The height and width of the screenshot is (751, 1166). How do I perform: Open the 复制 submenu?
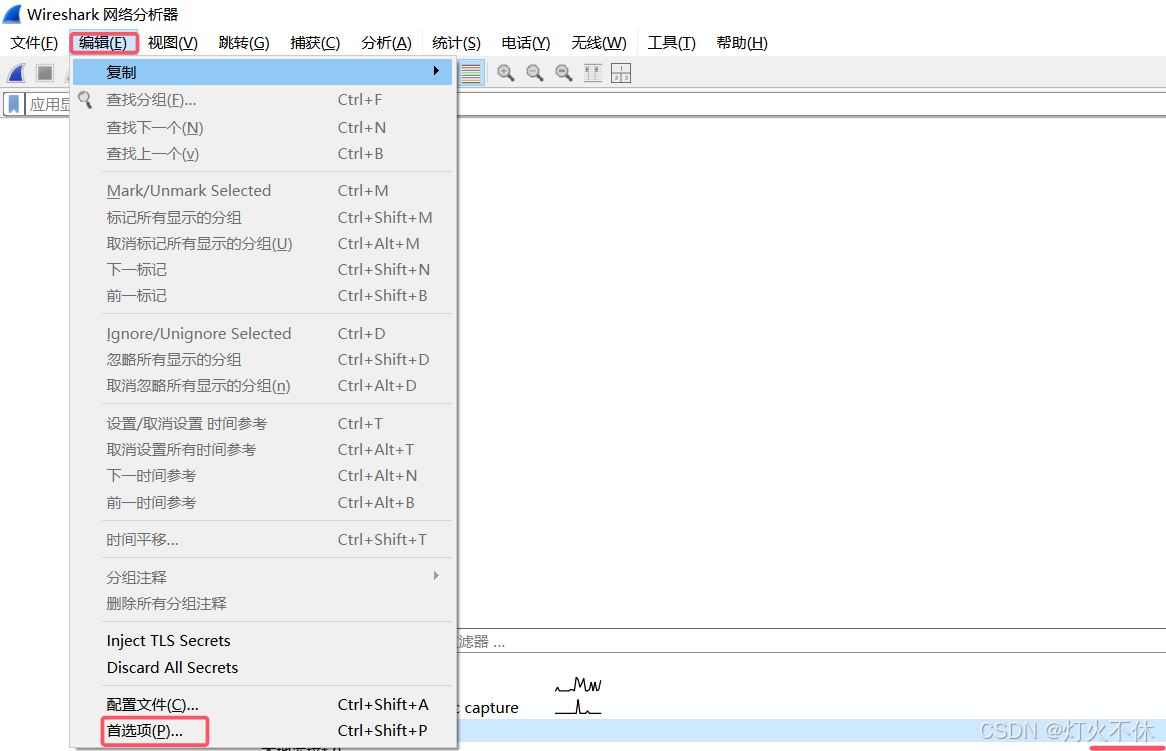coord(262,72)
